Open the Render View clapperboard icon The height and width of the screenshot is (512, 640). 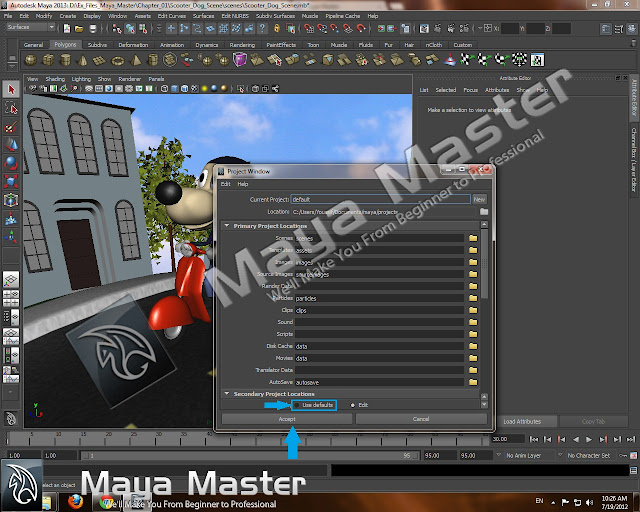[424, 29]
